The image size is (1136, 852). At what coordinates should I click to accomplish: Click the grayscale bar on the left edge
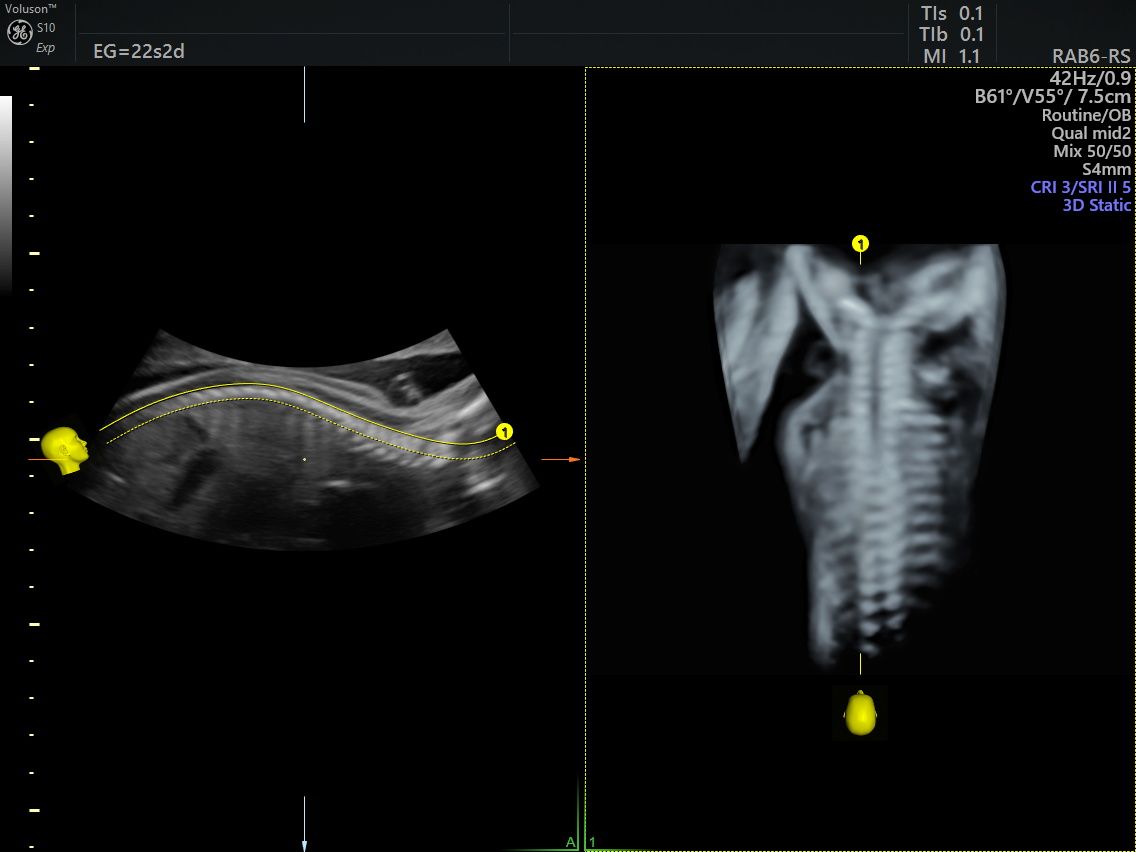[x=6, y=190]
